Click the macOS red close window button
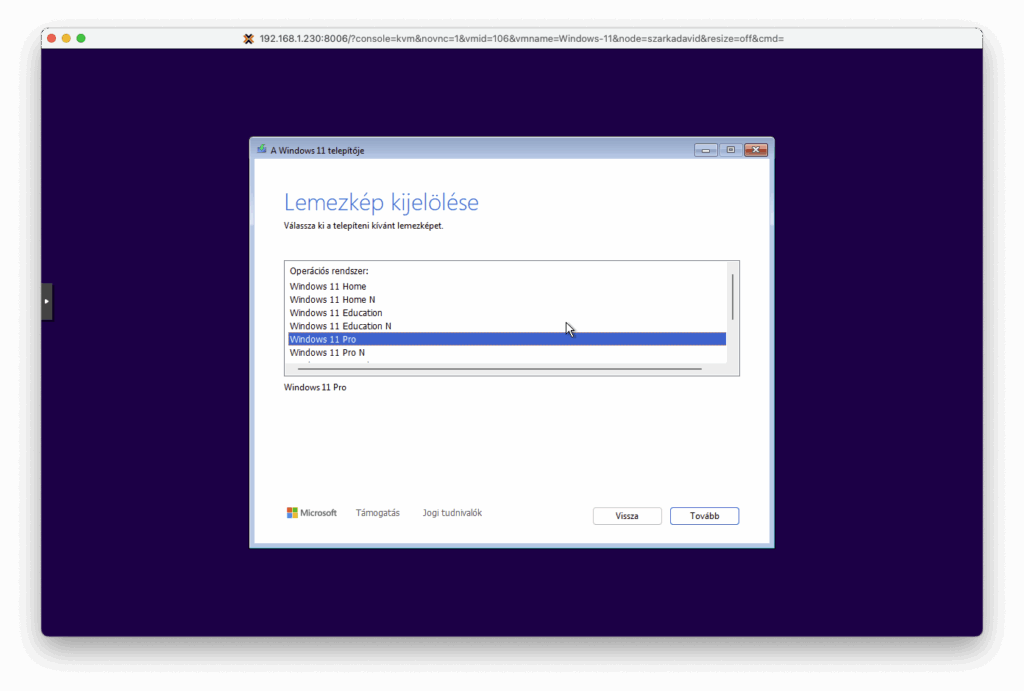 (x=52, y=39)
